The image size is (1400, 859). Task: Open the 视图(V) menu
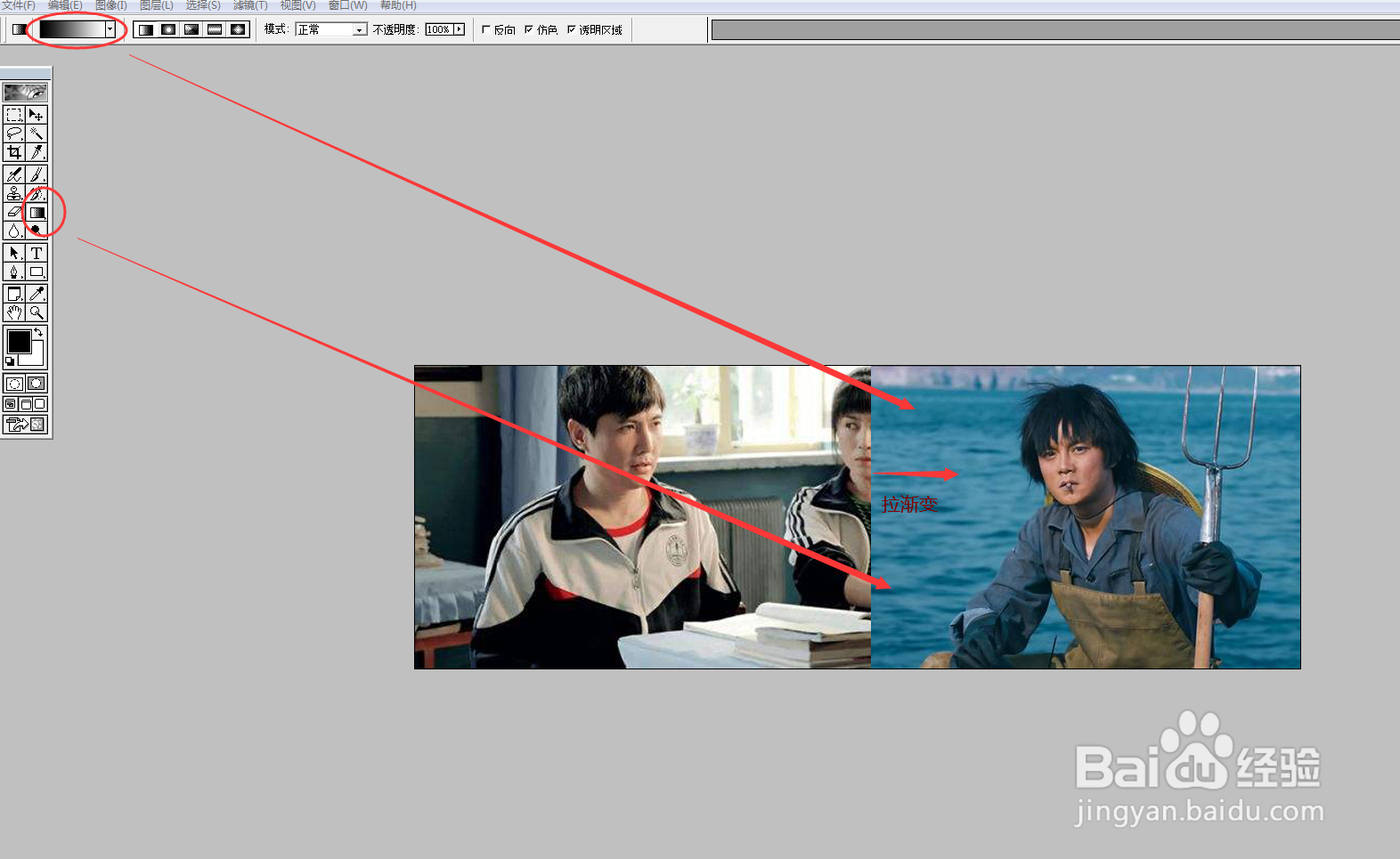297,5
